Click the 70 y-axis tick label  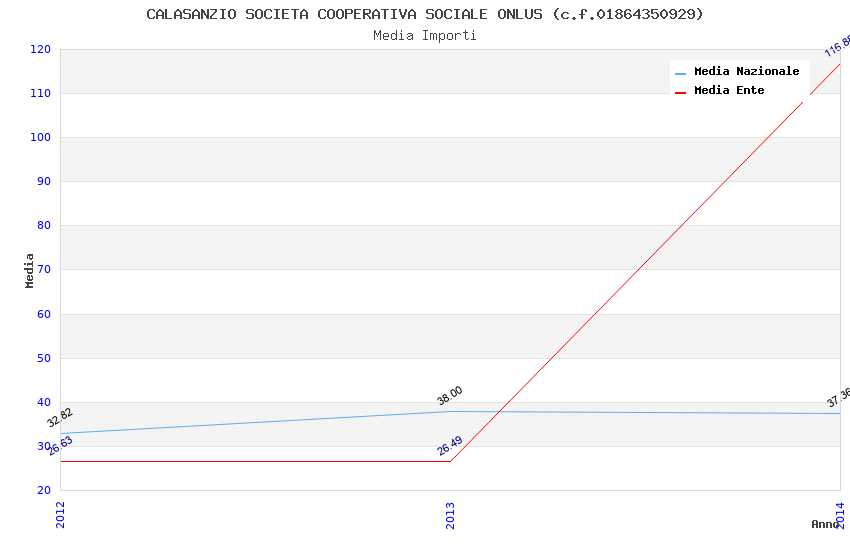[x=44, y=269]
